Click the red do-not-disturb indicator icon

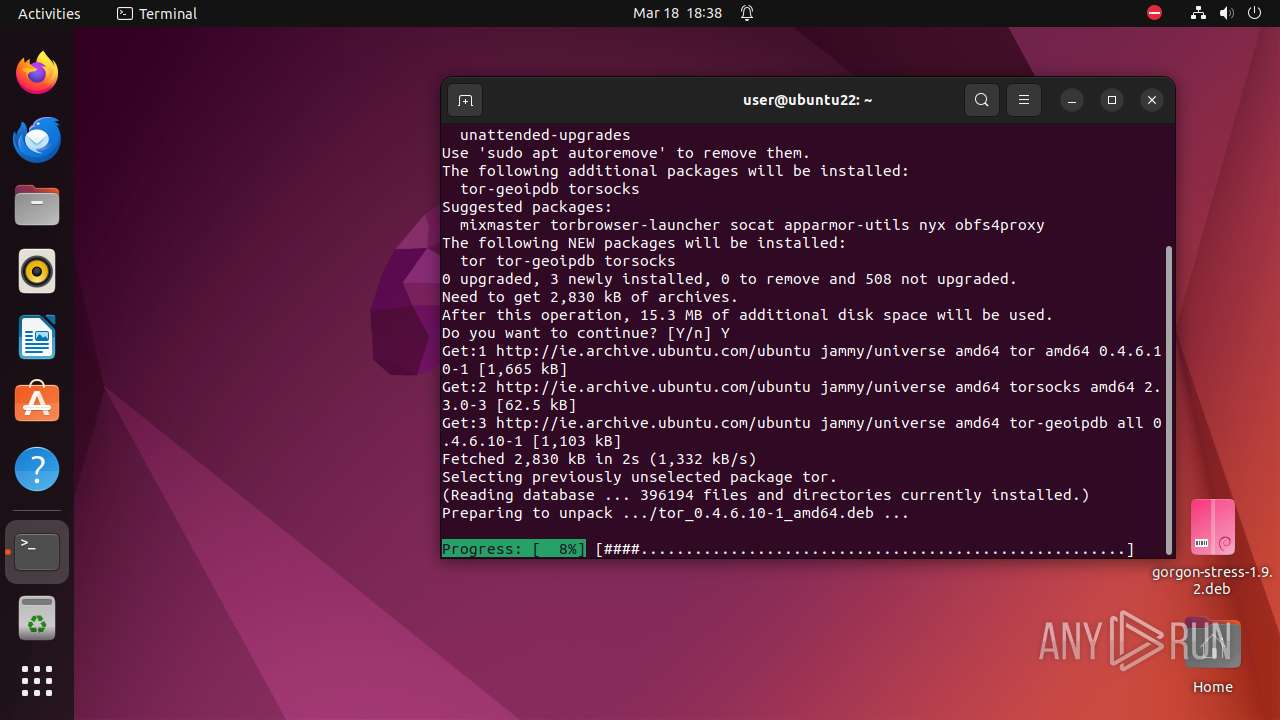point(1155,13)
